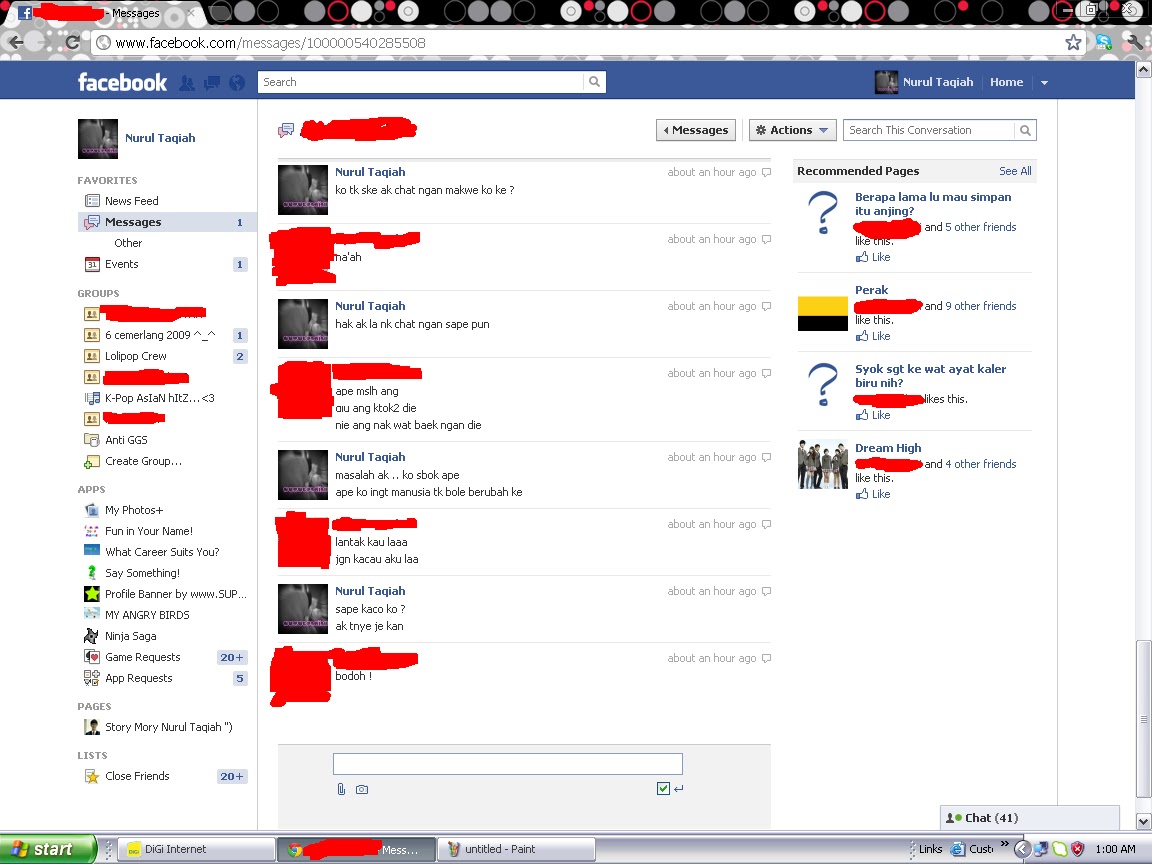
Task: Click Windows start button
Action: click(48, 849)
